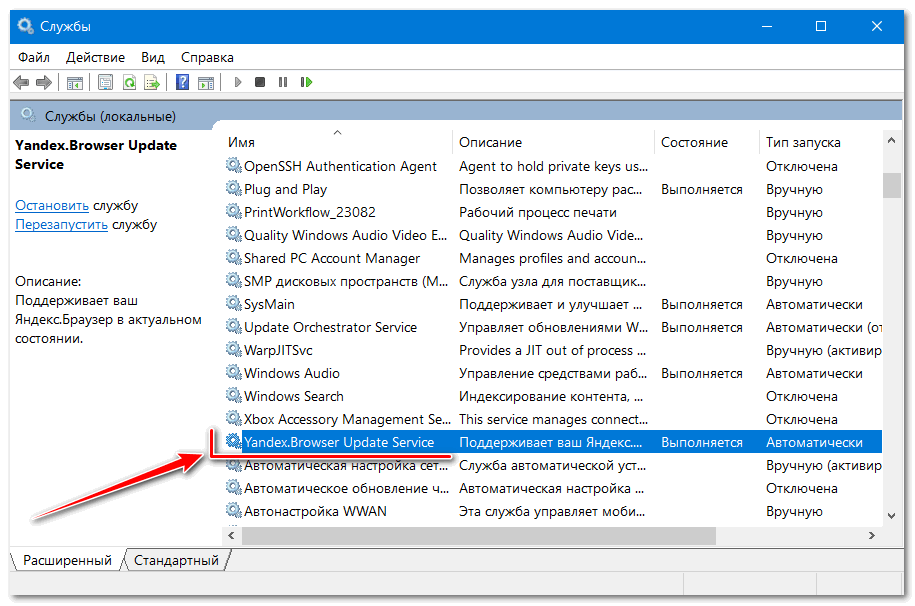
Task: Select the Windows Search service row
Action: click(293, 396)
